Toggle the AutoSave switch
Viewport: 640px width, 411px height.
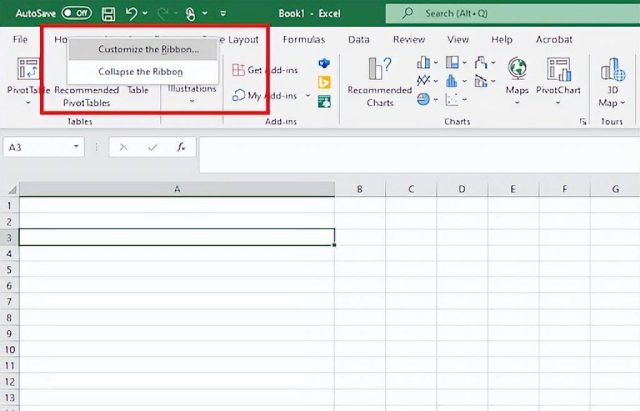pyautogui.click(x=77, y=13)
